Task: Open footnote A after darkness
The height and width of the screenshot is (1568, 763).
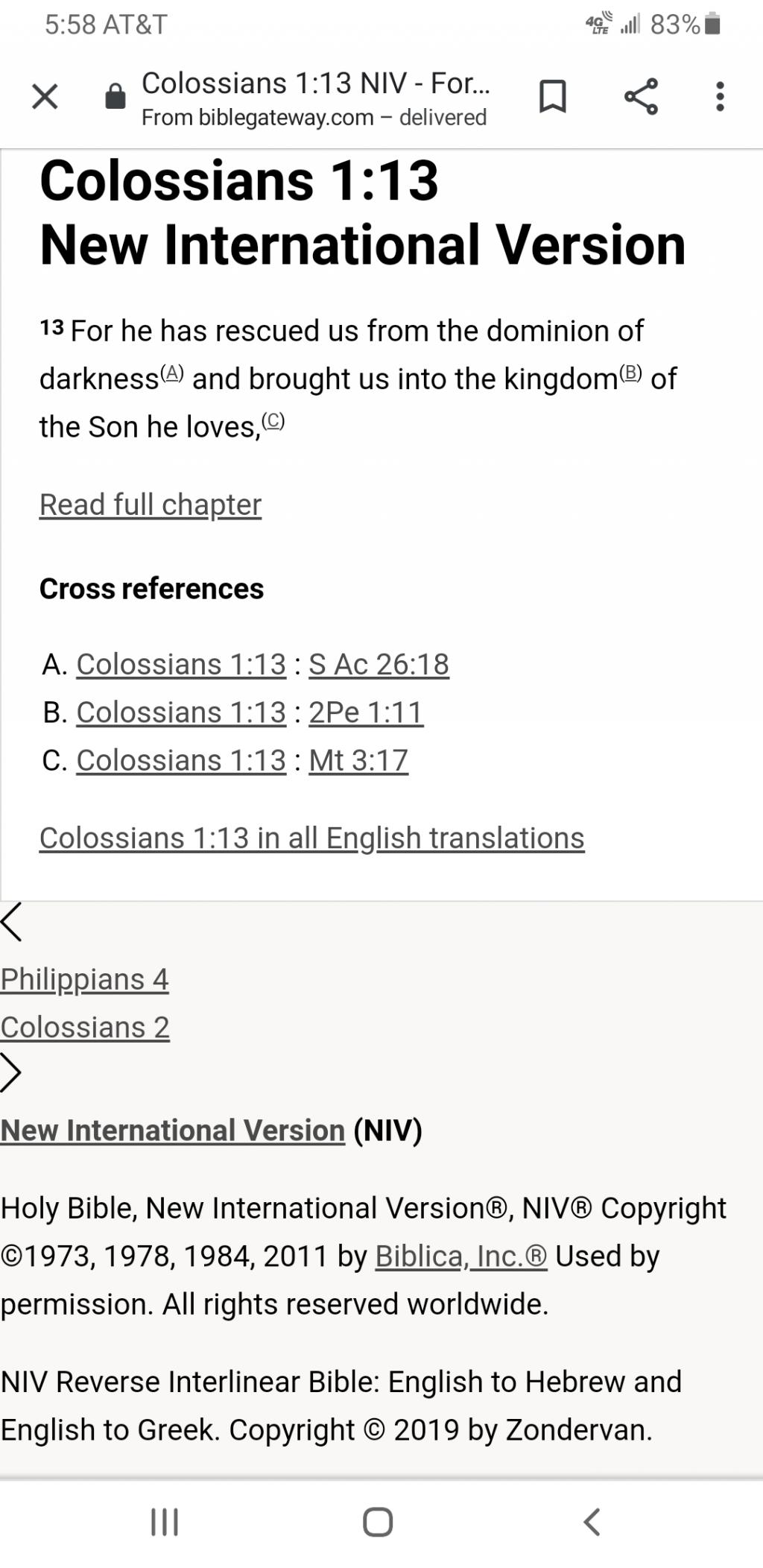Action: click(x=172, y=373)
